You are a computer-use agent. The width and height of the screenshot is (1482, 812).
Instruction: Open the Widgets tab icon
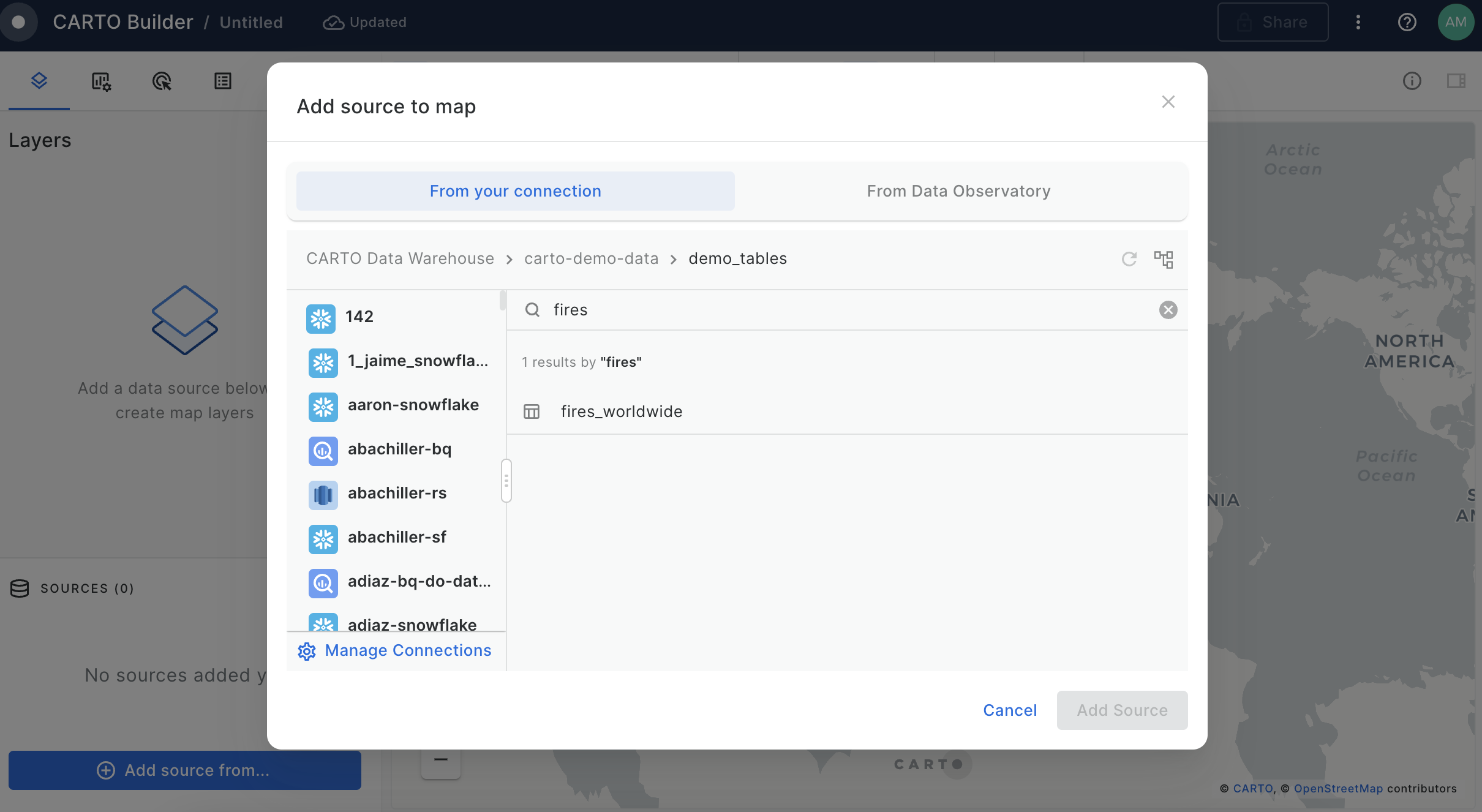100,81
